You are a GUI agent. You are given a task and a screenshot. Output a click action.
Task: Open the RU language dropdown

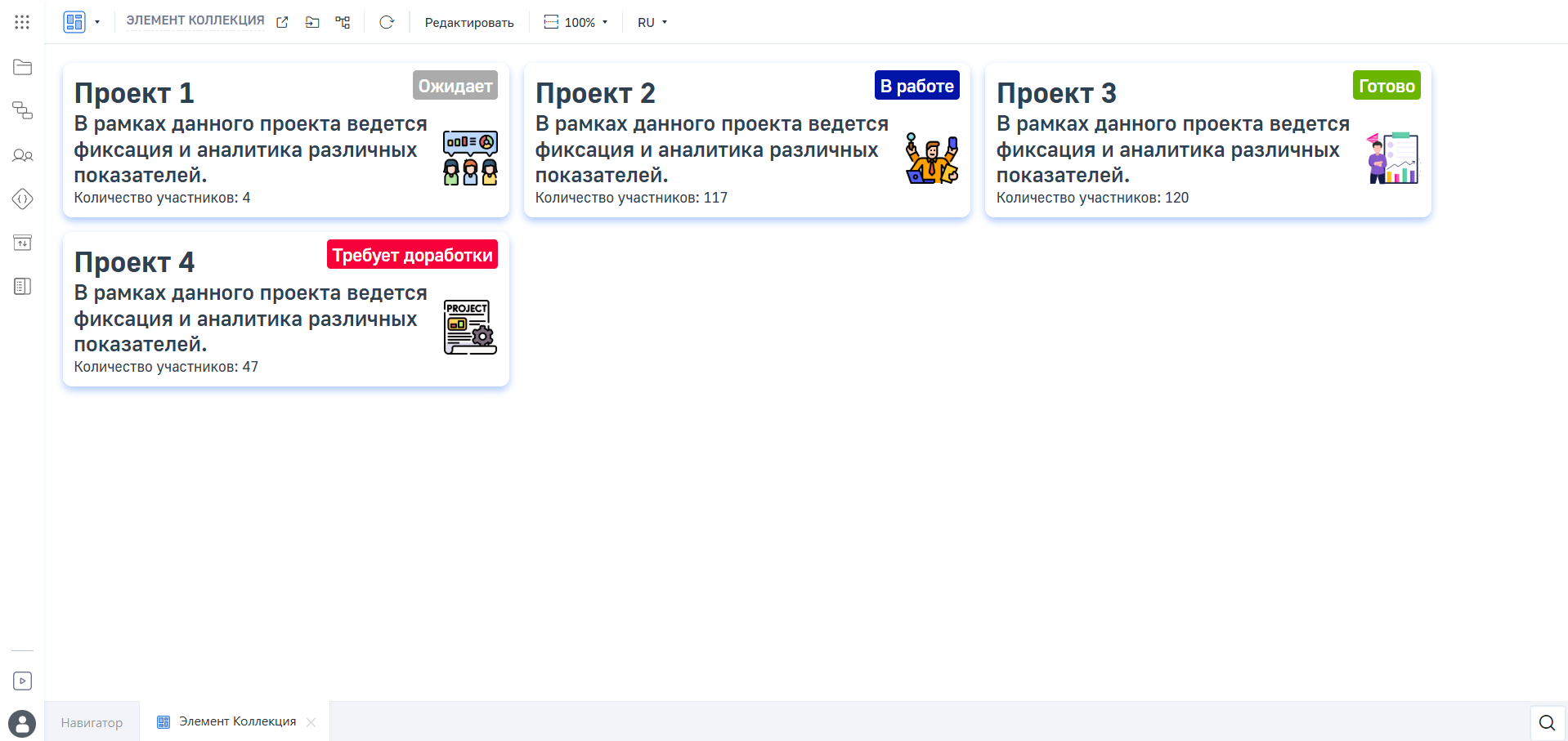pyautogui.click(x=652, y=23)
